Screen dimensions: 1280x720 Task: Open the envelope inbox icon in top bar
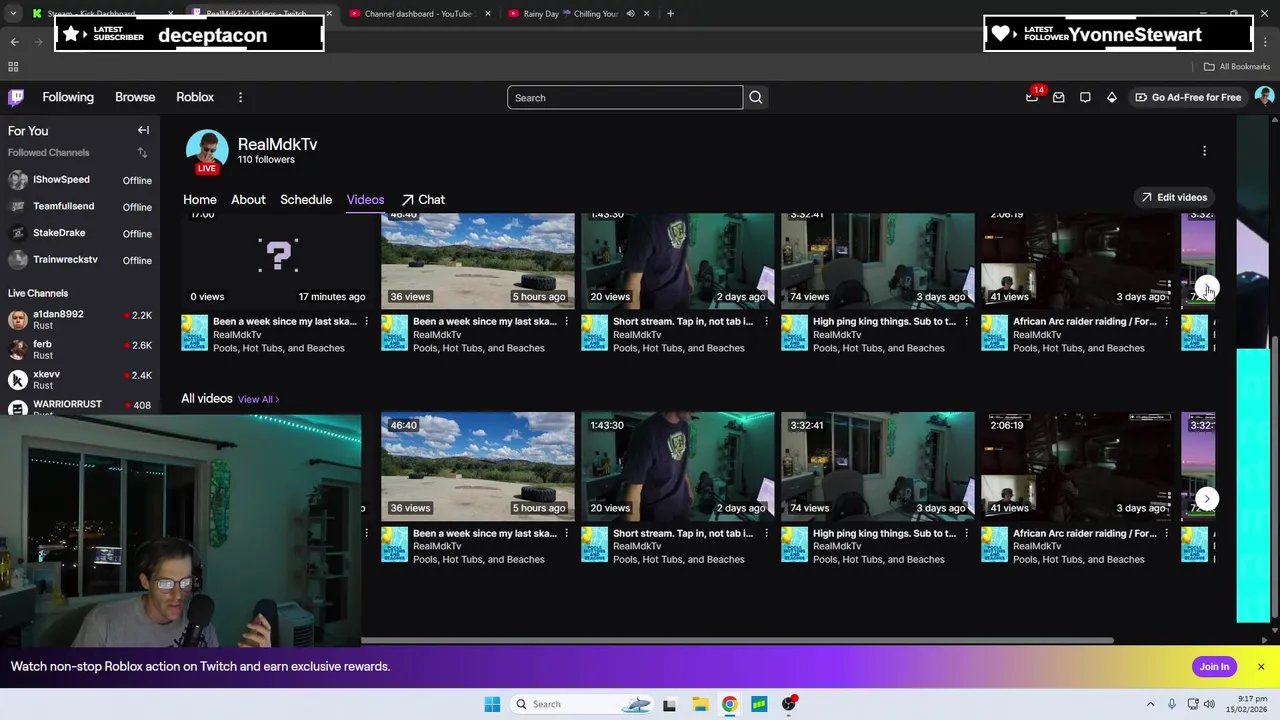point(1059,97)
